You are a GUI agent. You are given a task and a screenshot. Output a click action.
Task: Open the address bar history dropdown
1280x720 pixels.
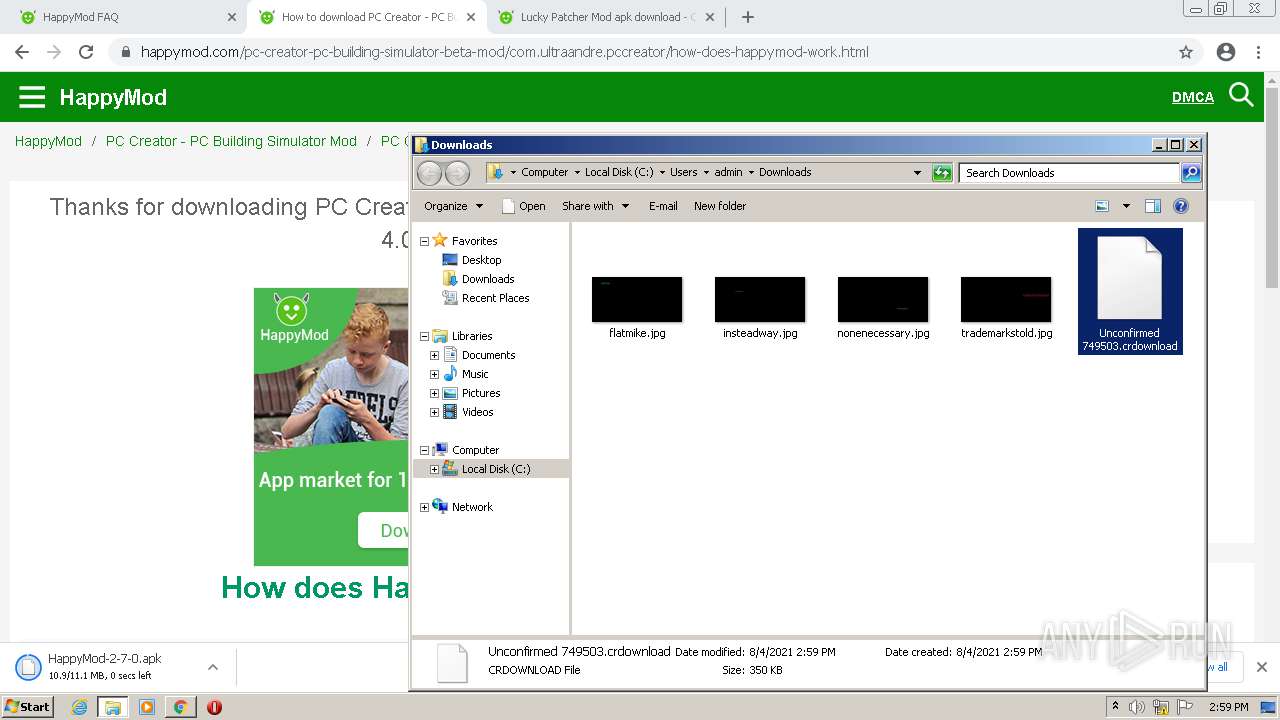[917, 173]
